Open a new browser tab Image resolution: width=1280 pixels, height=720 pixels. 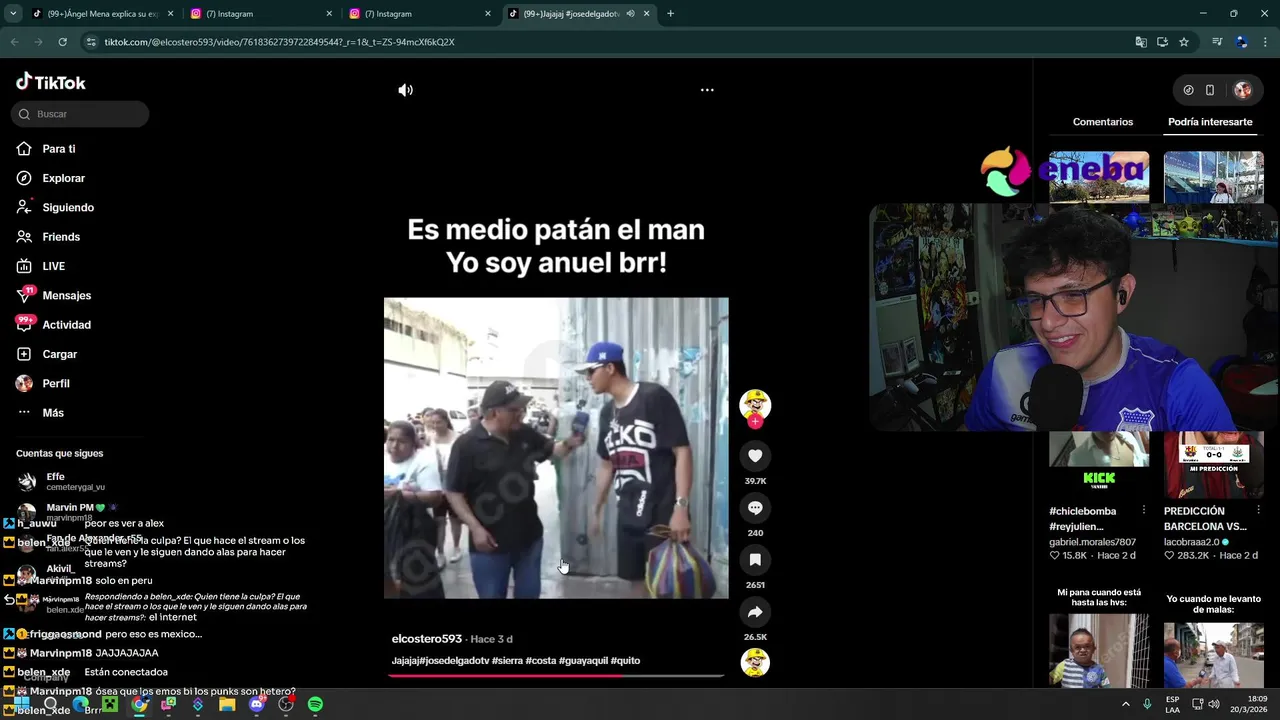click(x=670, y=14)
